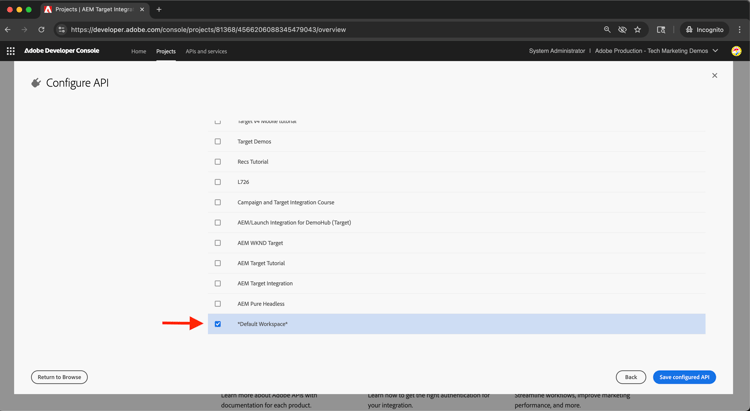Open the Adobe app switcher grid icon
Viewport: 750px width, 411px height.
(11, 51)
